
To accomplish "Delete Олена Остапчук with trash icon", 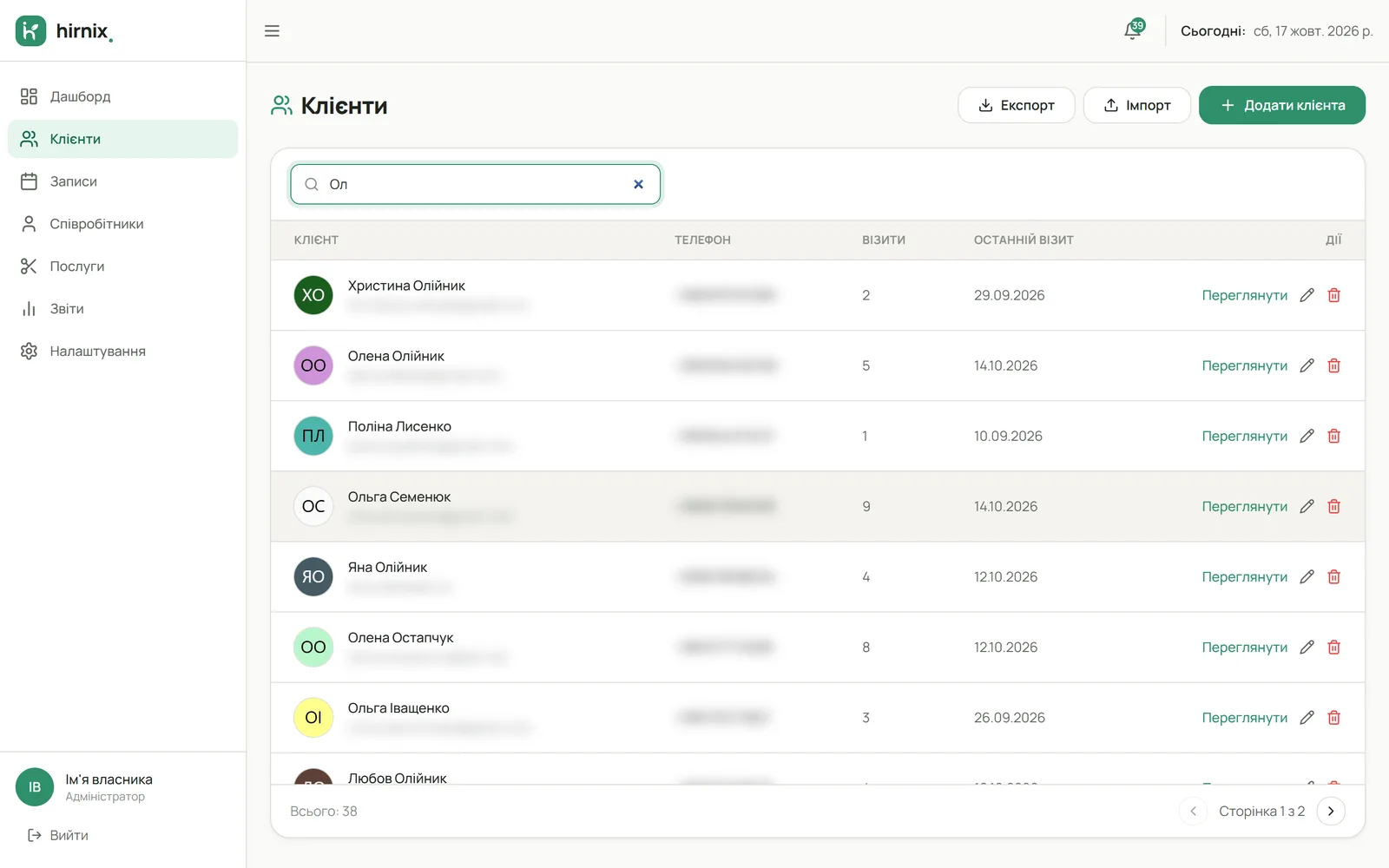I will [x=1334, y=647].
